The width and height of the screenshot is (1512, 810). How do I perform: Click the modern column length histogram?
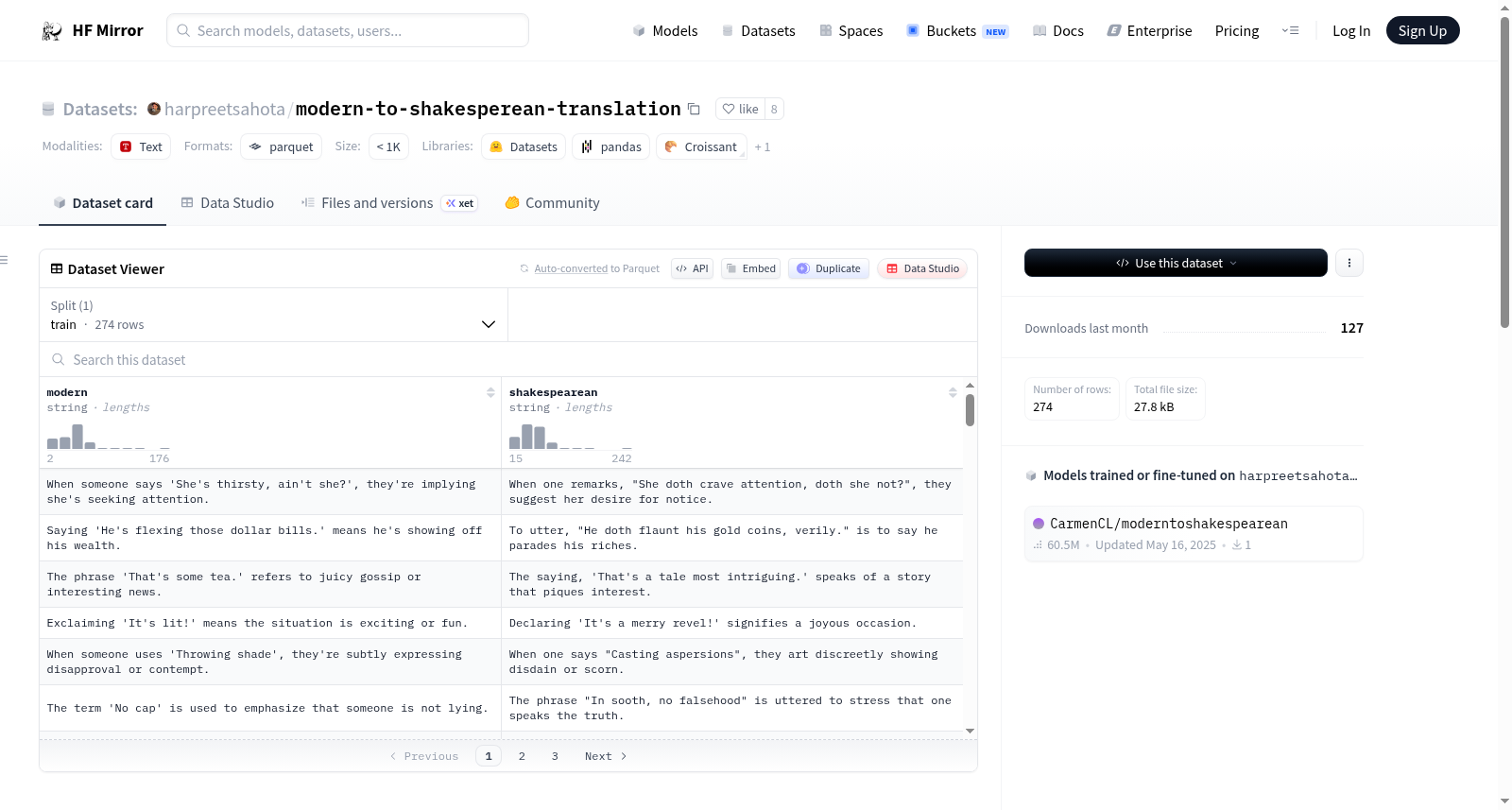[x=109, y=437]
